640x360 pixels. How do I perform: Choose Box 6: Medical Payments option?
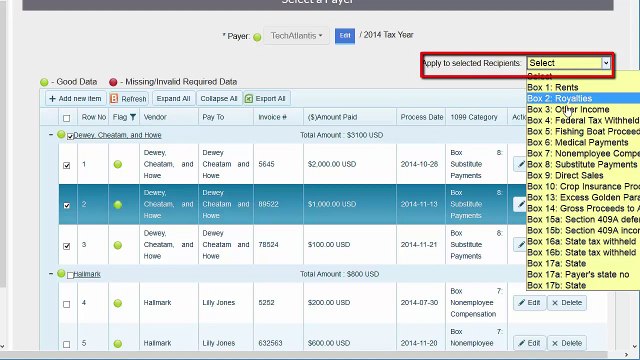[583, 142]
